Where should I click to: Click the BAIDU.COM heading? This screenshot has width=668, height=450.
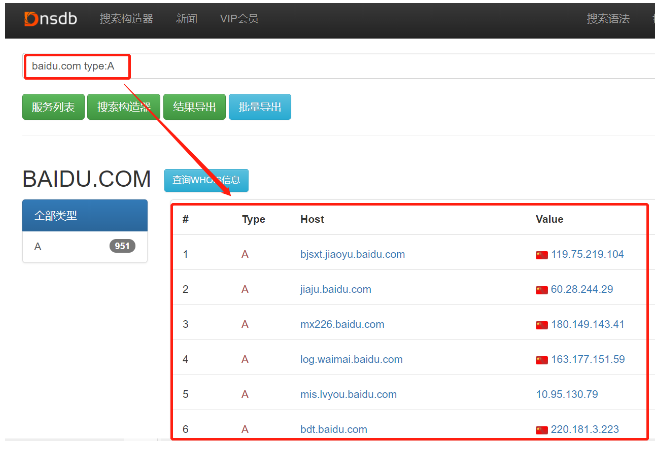[x=87, y=179]
